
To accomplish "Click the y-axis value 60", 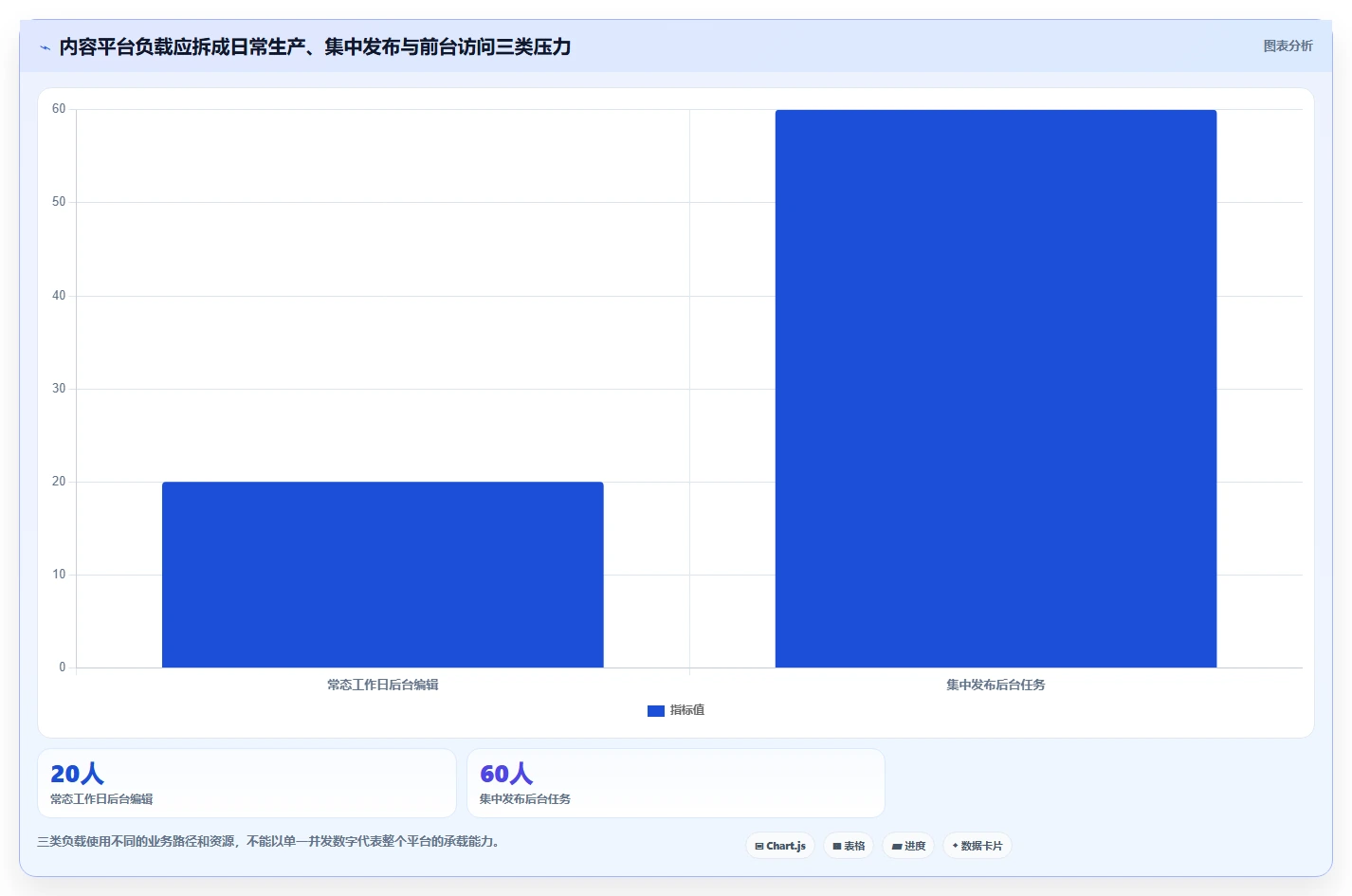I will (59, 109).
